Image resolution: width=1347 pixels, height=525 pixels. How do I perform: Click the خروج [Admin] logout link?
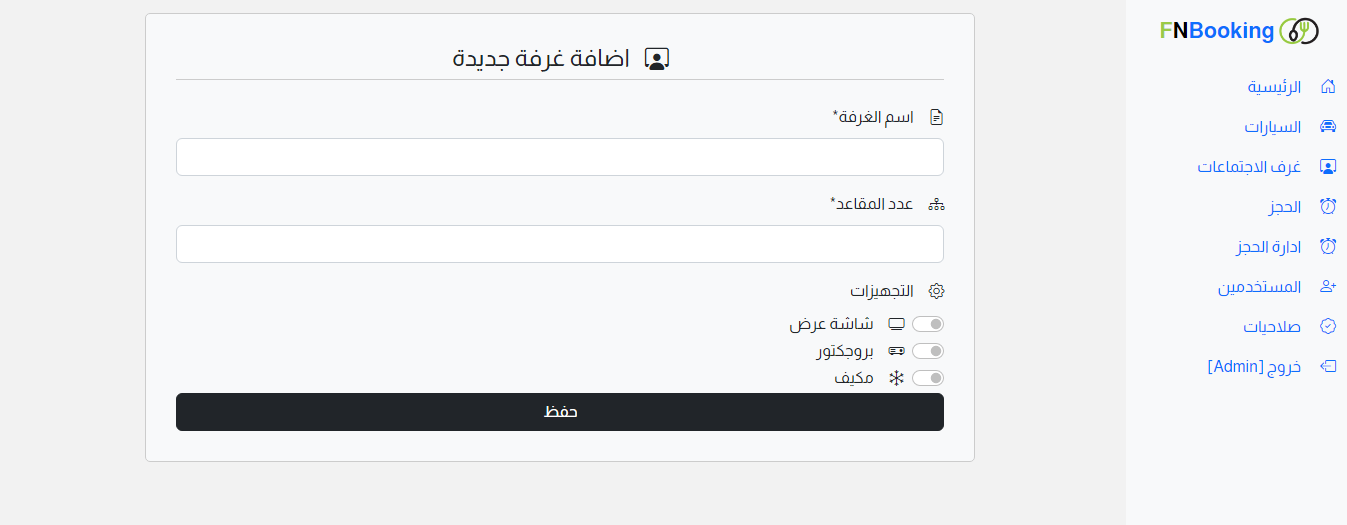pyautogui.click(x=1254, y=367)
